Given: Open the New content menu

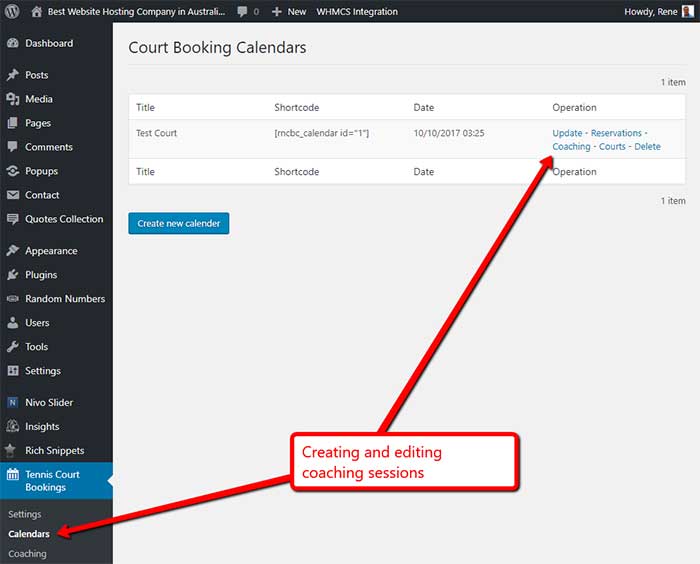Looking at the screenshot, I should click(289, 12).
